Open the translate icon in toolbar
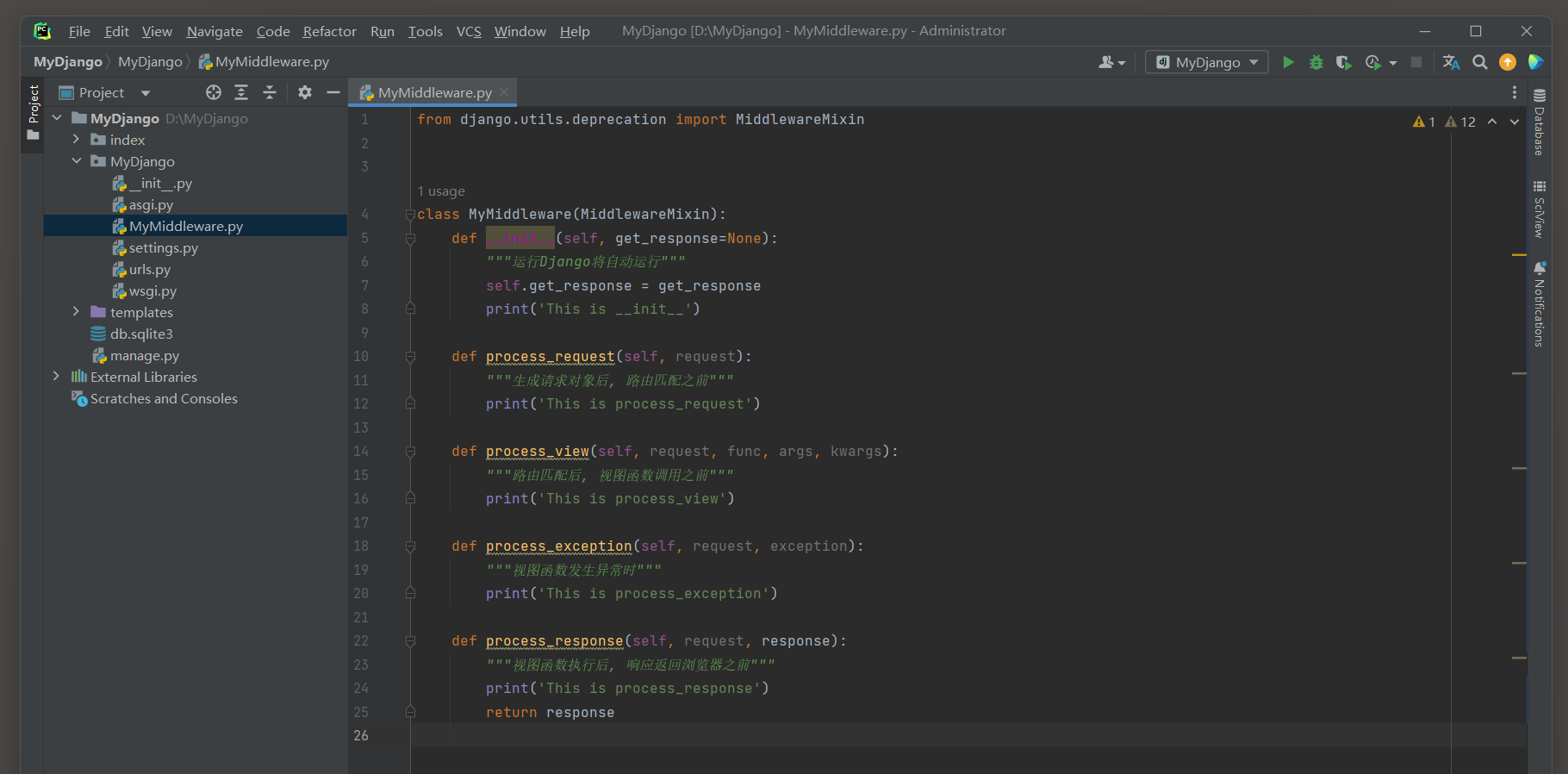The height and width of the screenshot is (774, 1568). point(1451,62)
